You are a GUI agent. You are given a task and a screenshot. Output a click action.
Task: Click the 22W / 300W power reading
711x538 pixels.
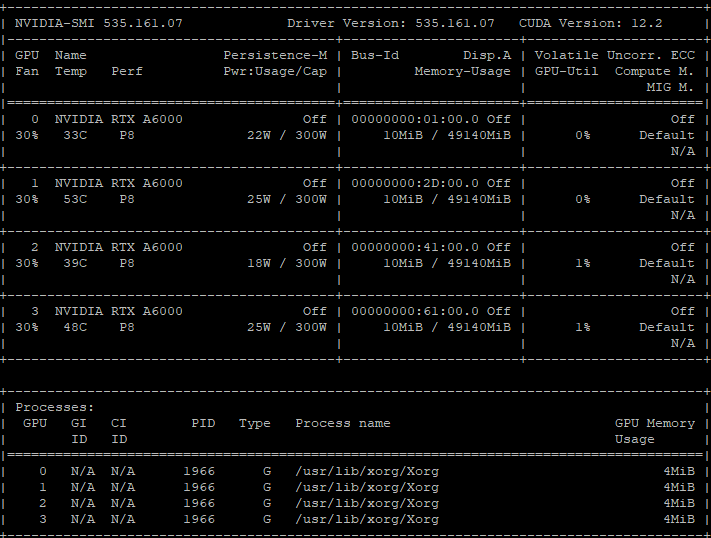pos(287,135)
